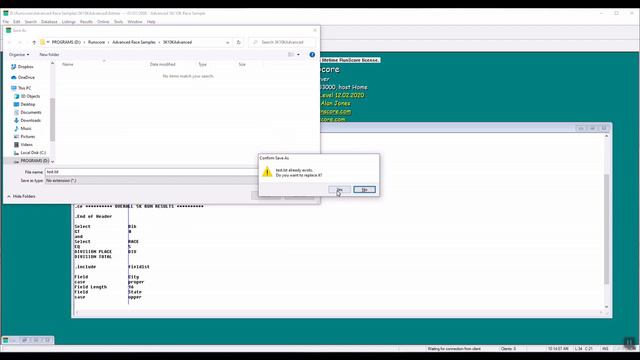Click the folder icon in address bar
Image resolution: width=640 pixels, height=360 pixels.
(42, 42)
